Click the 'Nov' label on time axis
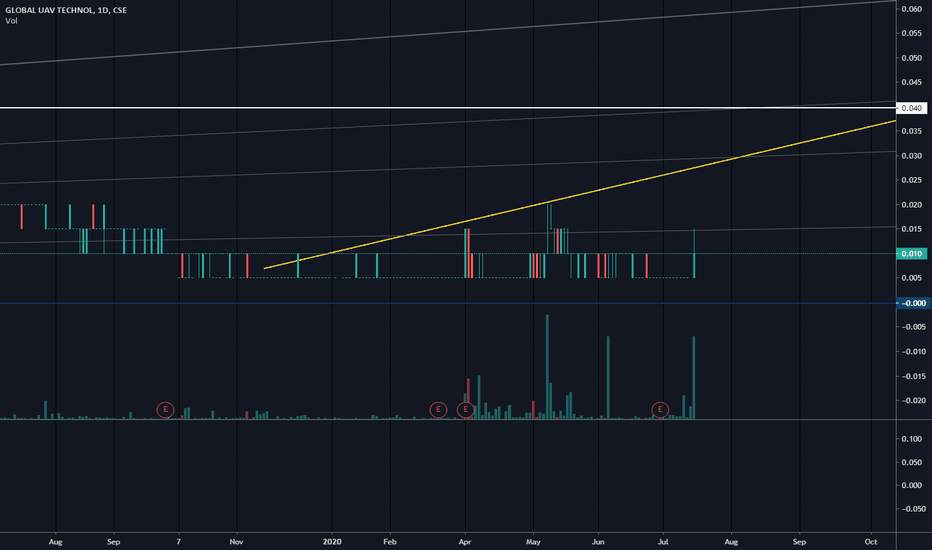This screenshot has width=932, height=550. (x=237, y=542)
